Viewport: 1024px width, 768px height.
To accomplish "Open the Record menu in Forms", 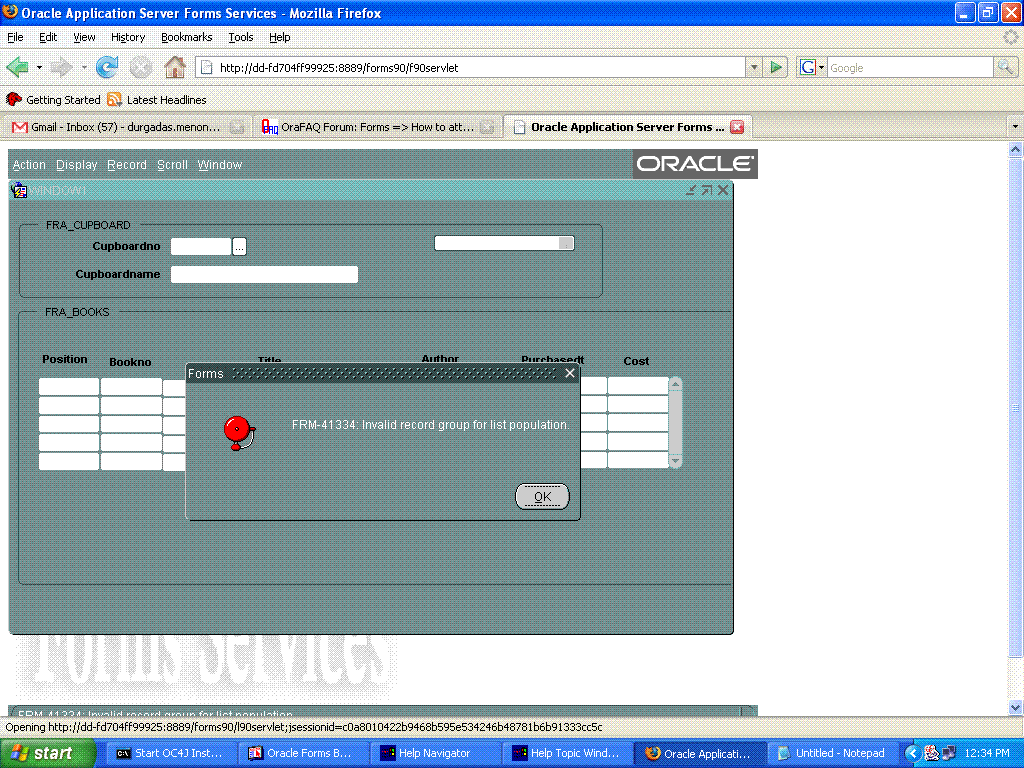I will click(x=127, y=165).
